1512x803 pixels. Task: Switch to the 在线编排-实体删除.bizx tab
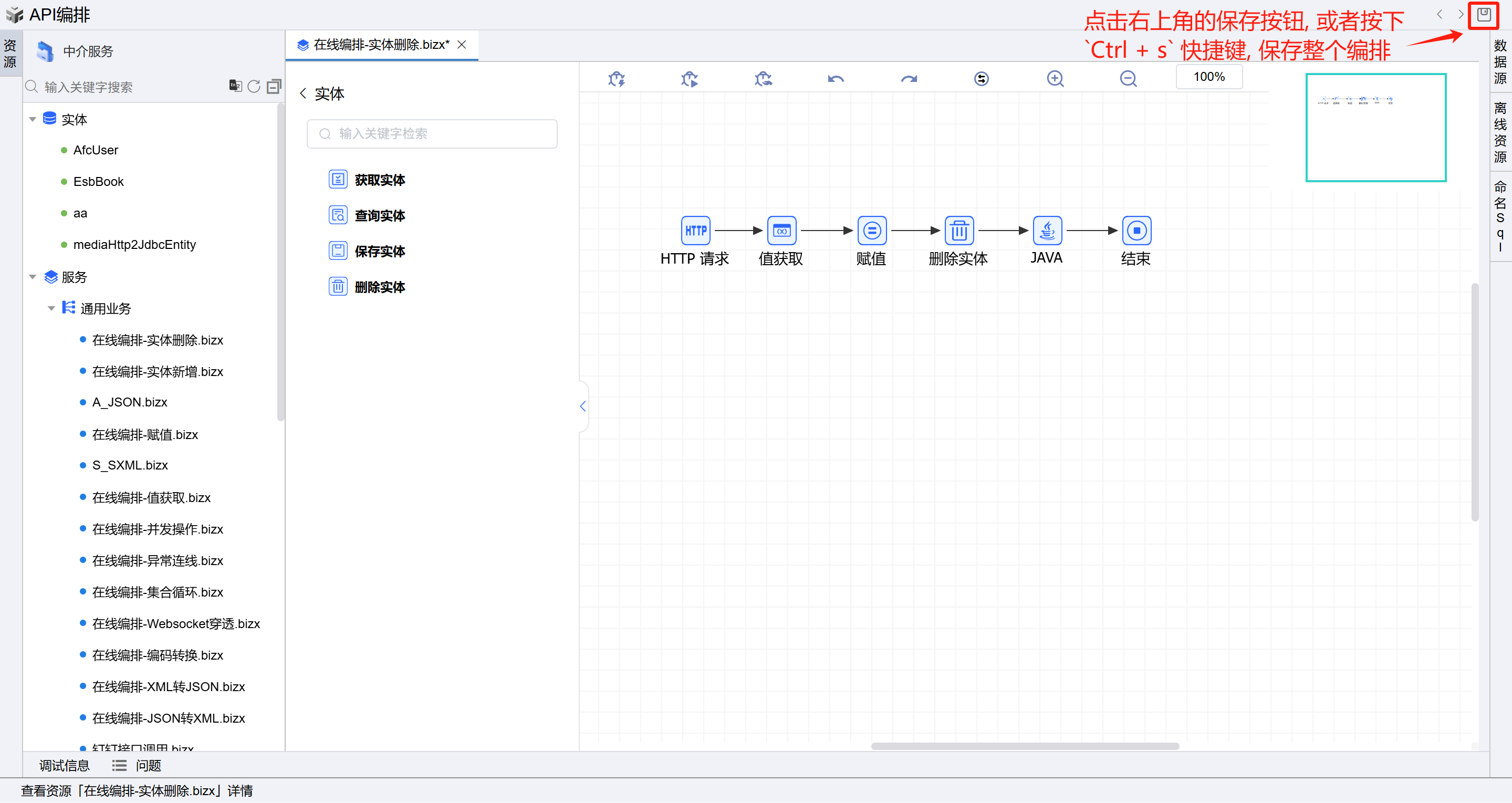(x=381, y=45)
